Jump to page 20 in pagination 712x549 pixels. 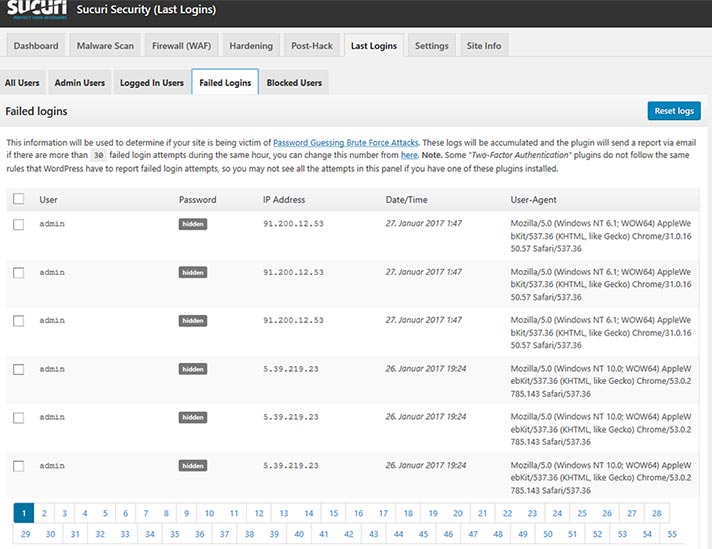[x=458, y=514]
